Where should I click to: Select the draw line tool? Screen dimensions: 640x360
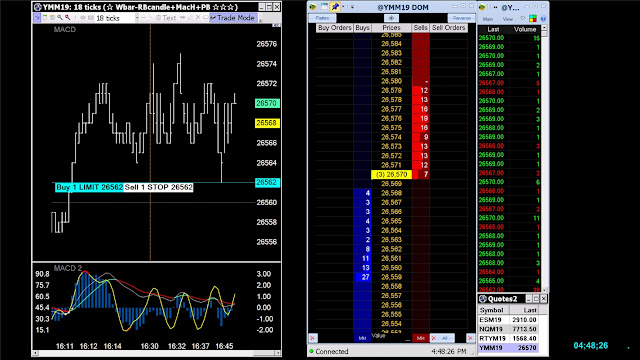[151, 18]
